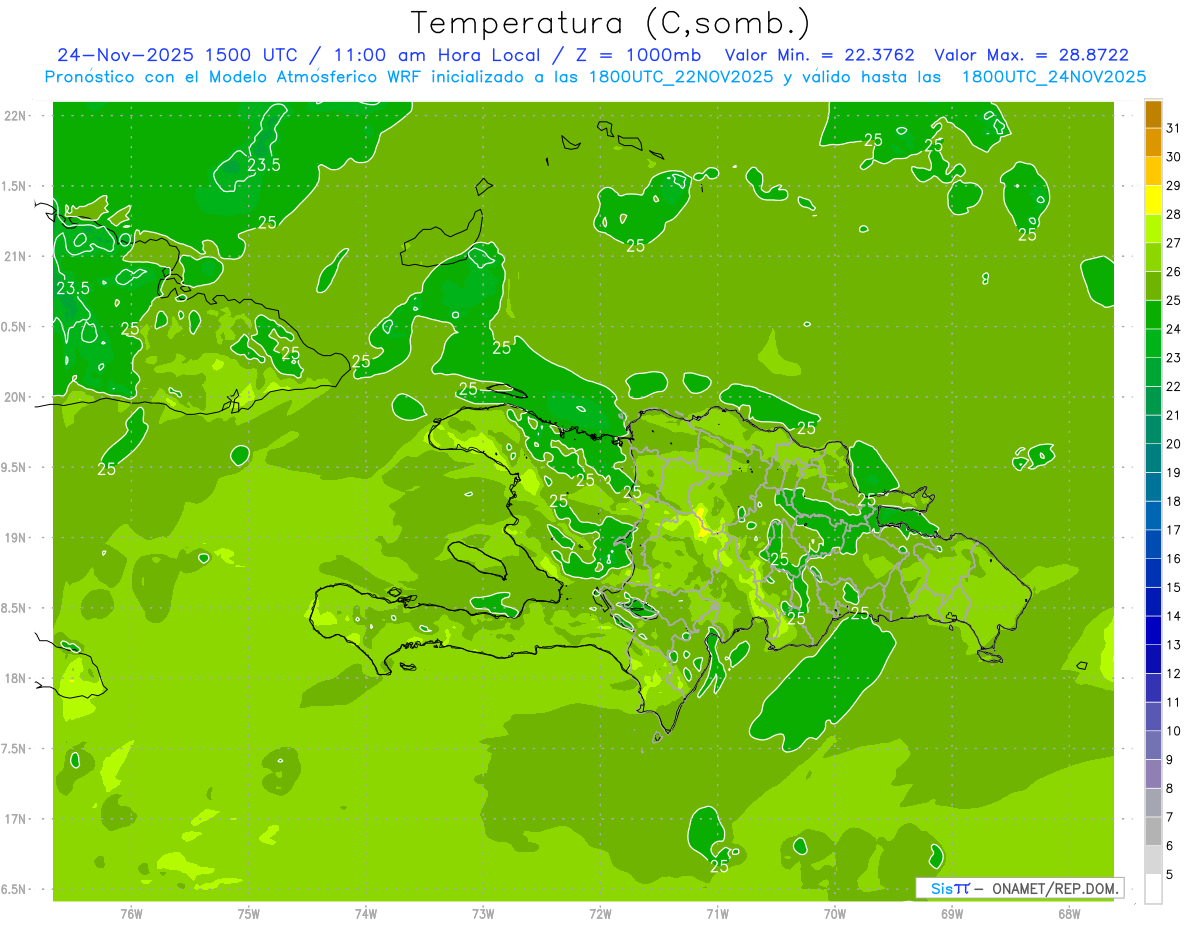This screenshot has width=1200, height=927.
Task: Click the legend swatch between 26 and 27
Action: pyautogui.click(x=1154, y=257)
